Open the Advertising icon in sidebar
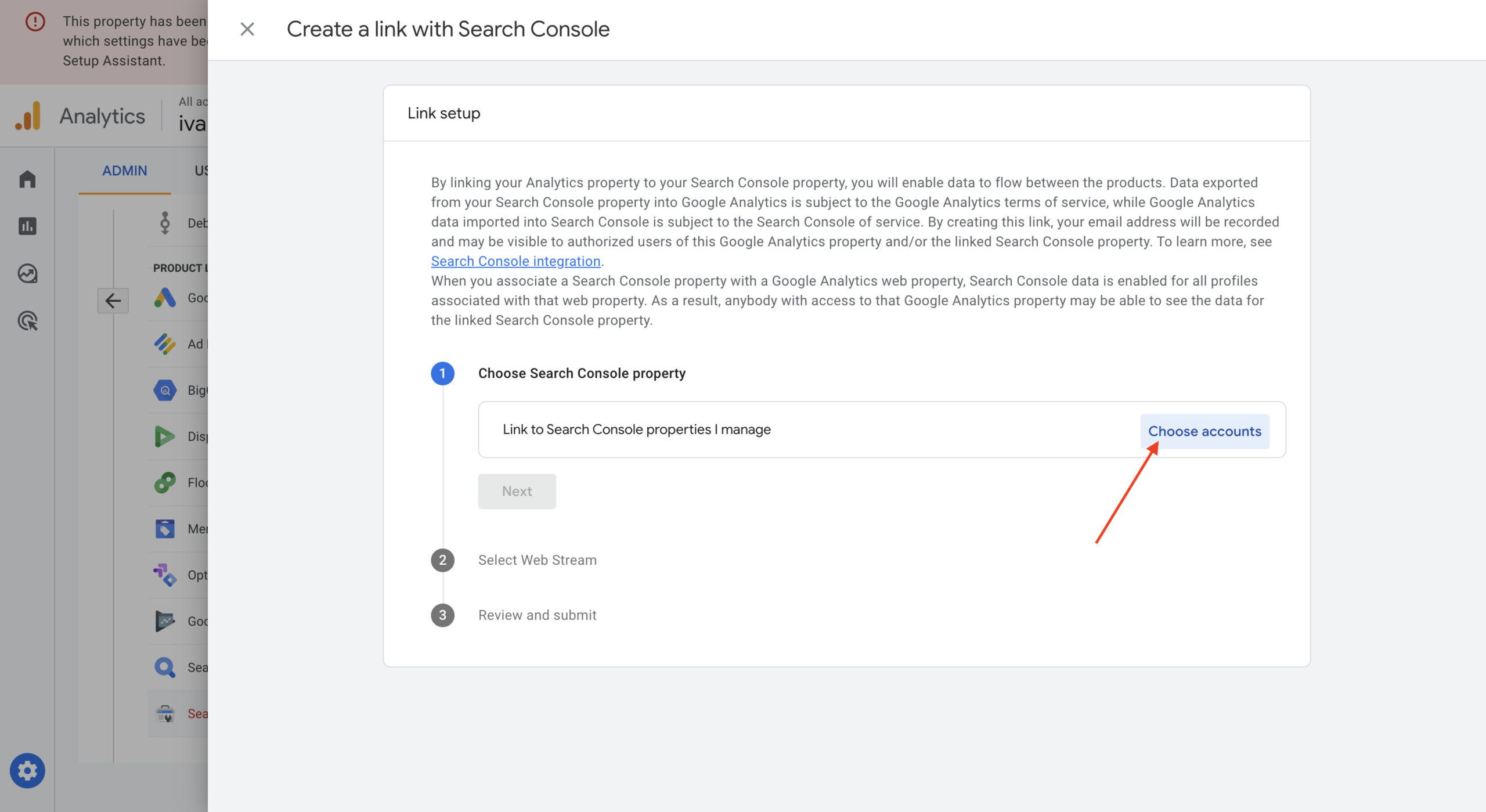Viewport: 1486px width, 812px height. pyautogui.click(x=27, y=321)
